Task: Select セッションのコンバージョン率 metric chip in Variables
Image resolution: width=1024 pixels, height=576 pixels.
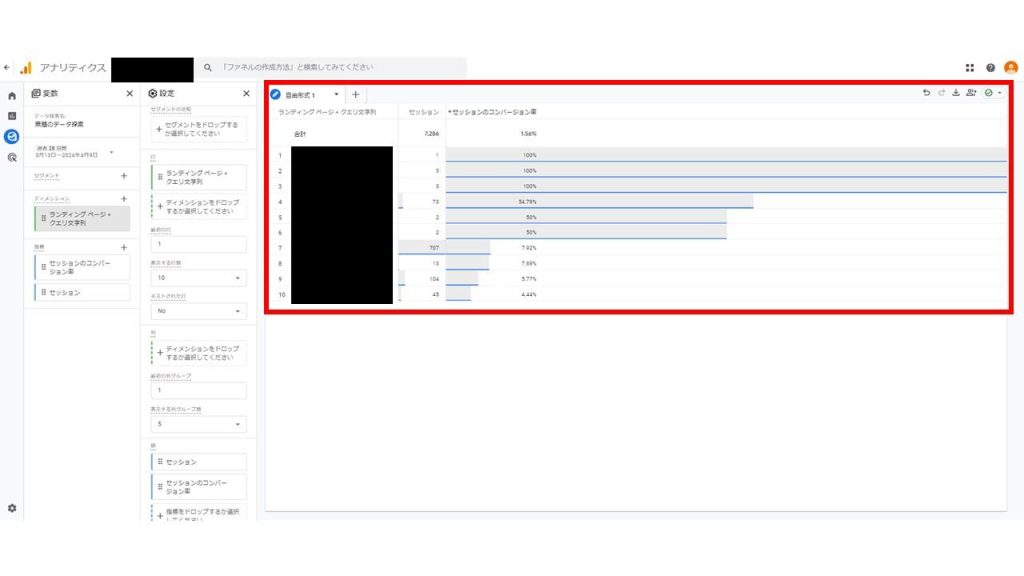Action: (x=82, y=267)
